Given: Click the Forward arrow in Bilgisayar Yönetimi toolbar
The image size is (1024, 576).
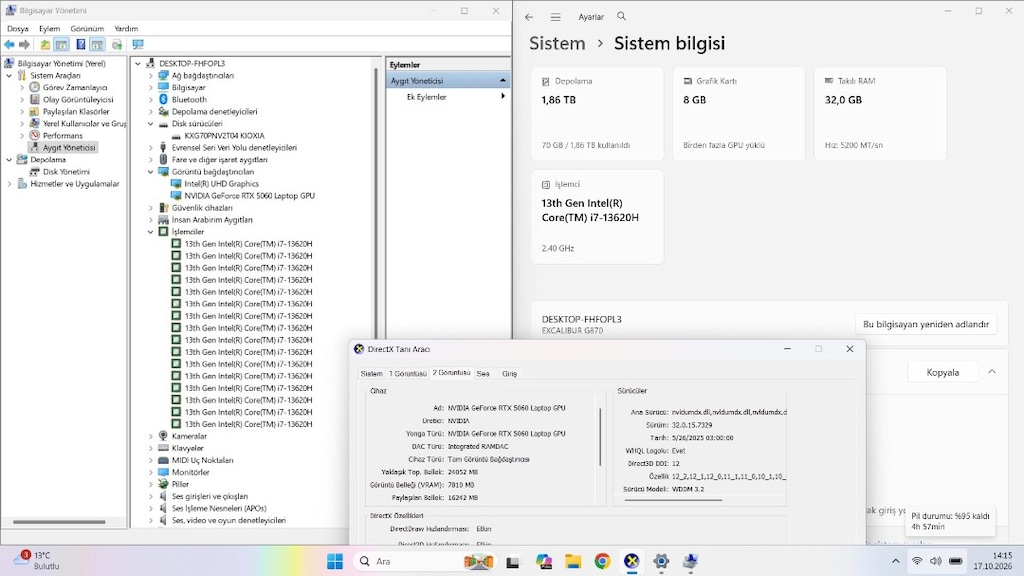Looking at the screenshot, I should tap(24, 44).
